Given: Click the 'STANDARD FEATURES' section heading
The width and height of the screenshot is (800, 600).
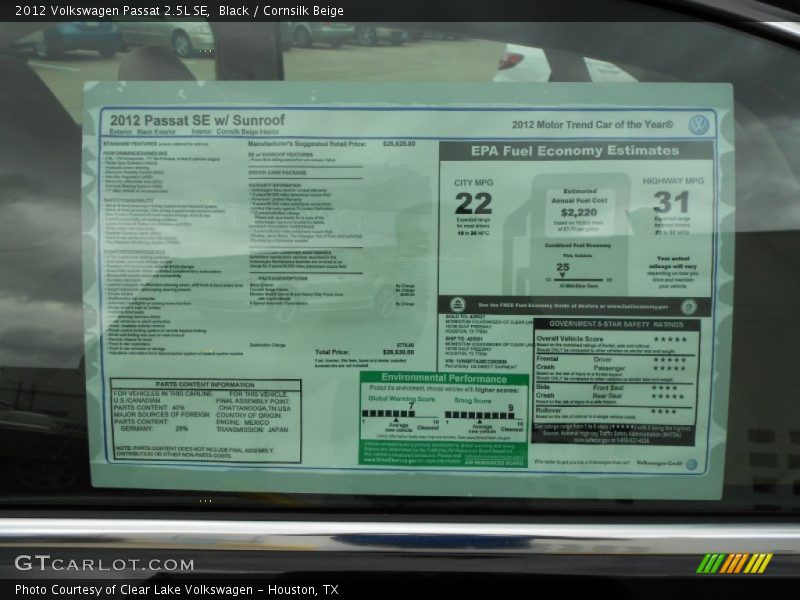Looking at the screenshot, I should coord(130,144).
